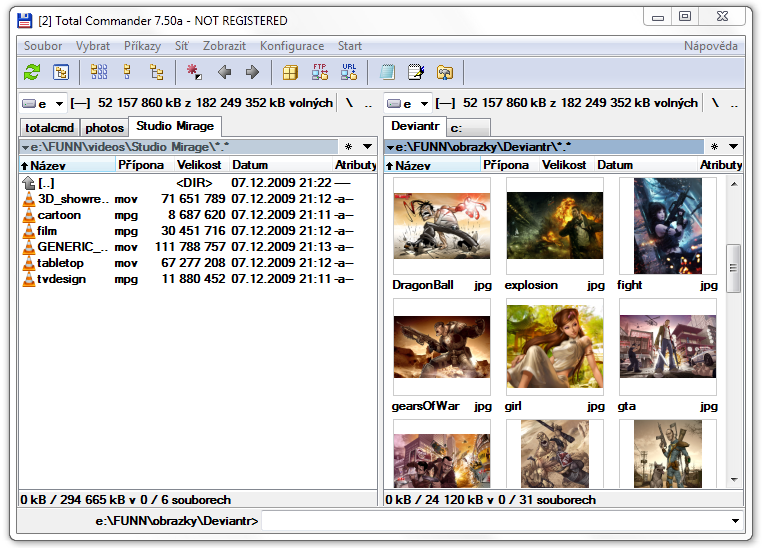Focus the command line input field
The width and height of the screenshot is (762, 548).
[495, 521]
